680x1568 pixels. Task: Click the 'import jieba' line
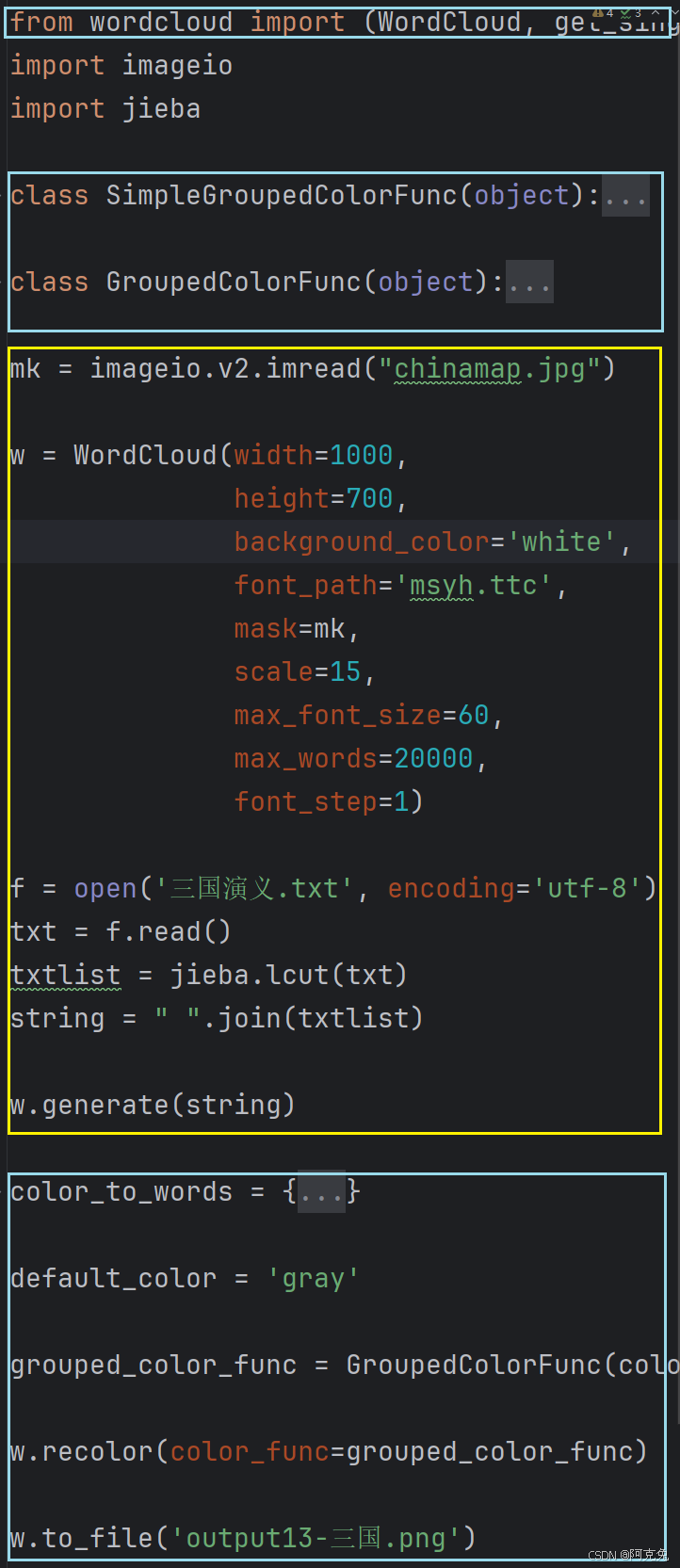click(105, 109)
